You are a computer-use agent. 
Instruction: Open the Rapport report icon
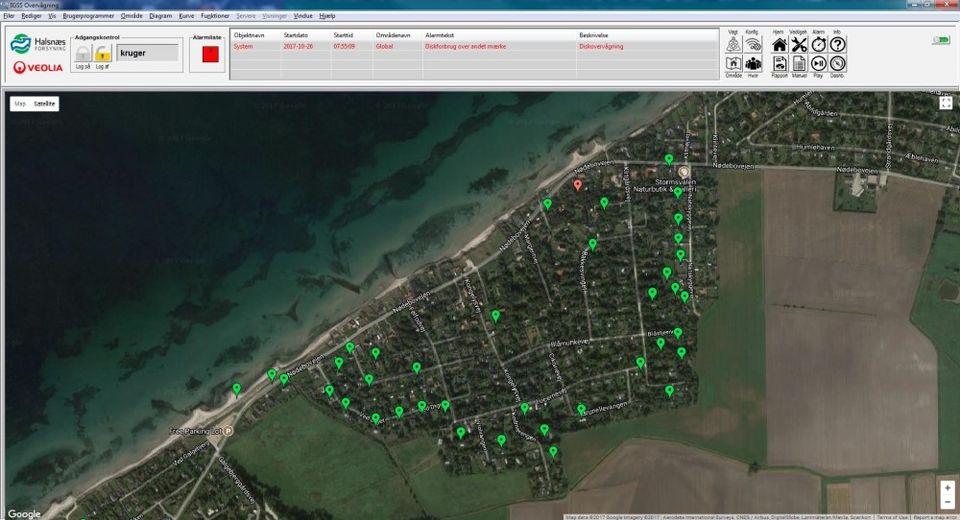pyautogui.click(x=779, y=63)
